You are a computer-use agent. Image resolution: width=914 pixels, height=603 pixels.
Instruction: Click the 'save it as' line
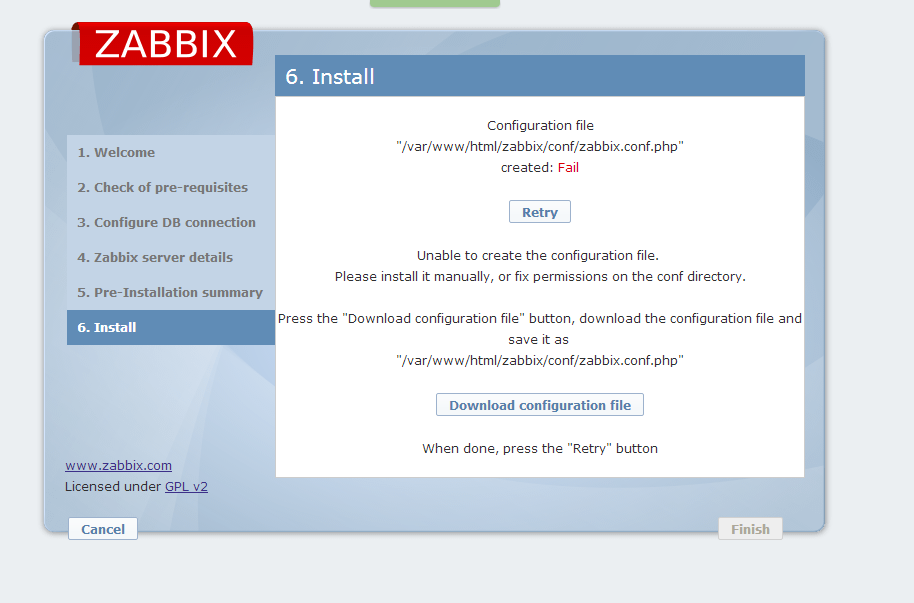pos(538,339)
